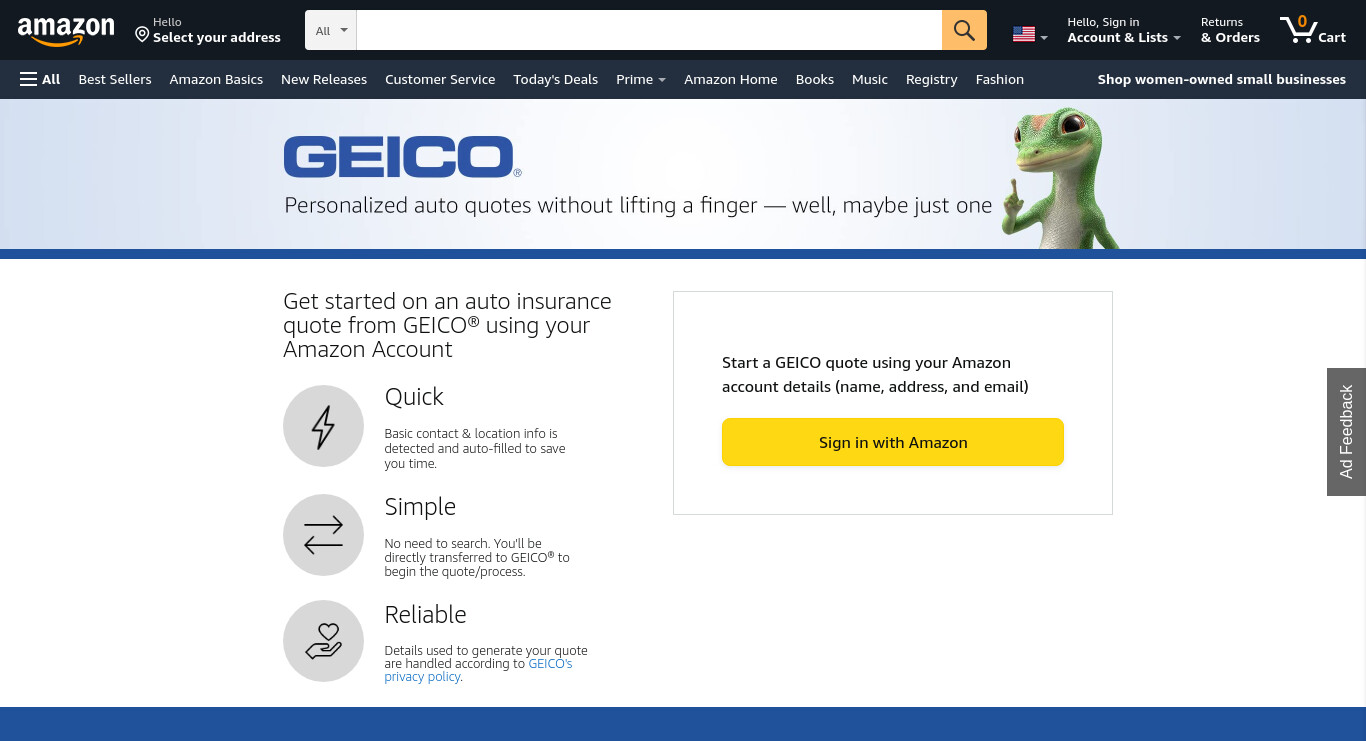Click the Simple heading text
Image resolution: width=1366 pixels, height=741 pixels.
pos(420,507)
